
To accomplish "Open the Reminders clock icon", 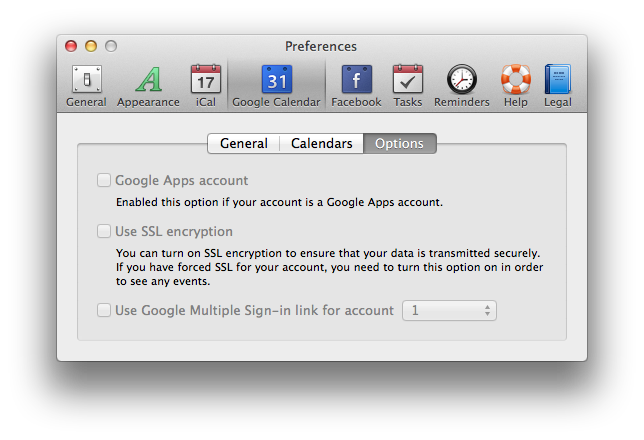I will (461, 80).
